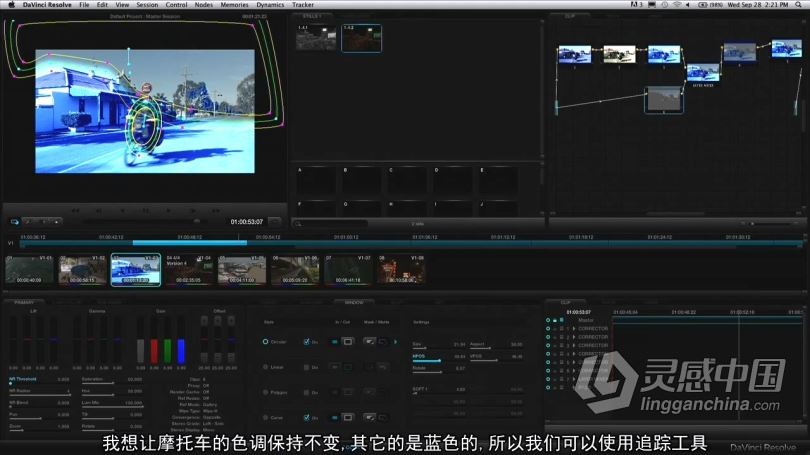Select the last node at far right
Screen dimensions: 810x455
point(786,49)
